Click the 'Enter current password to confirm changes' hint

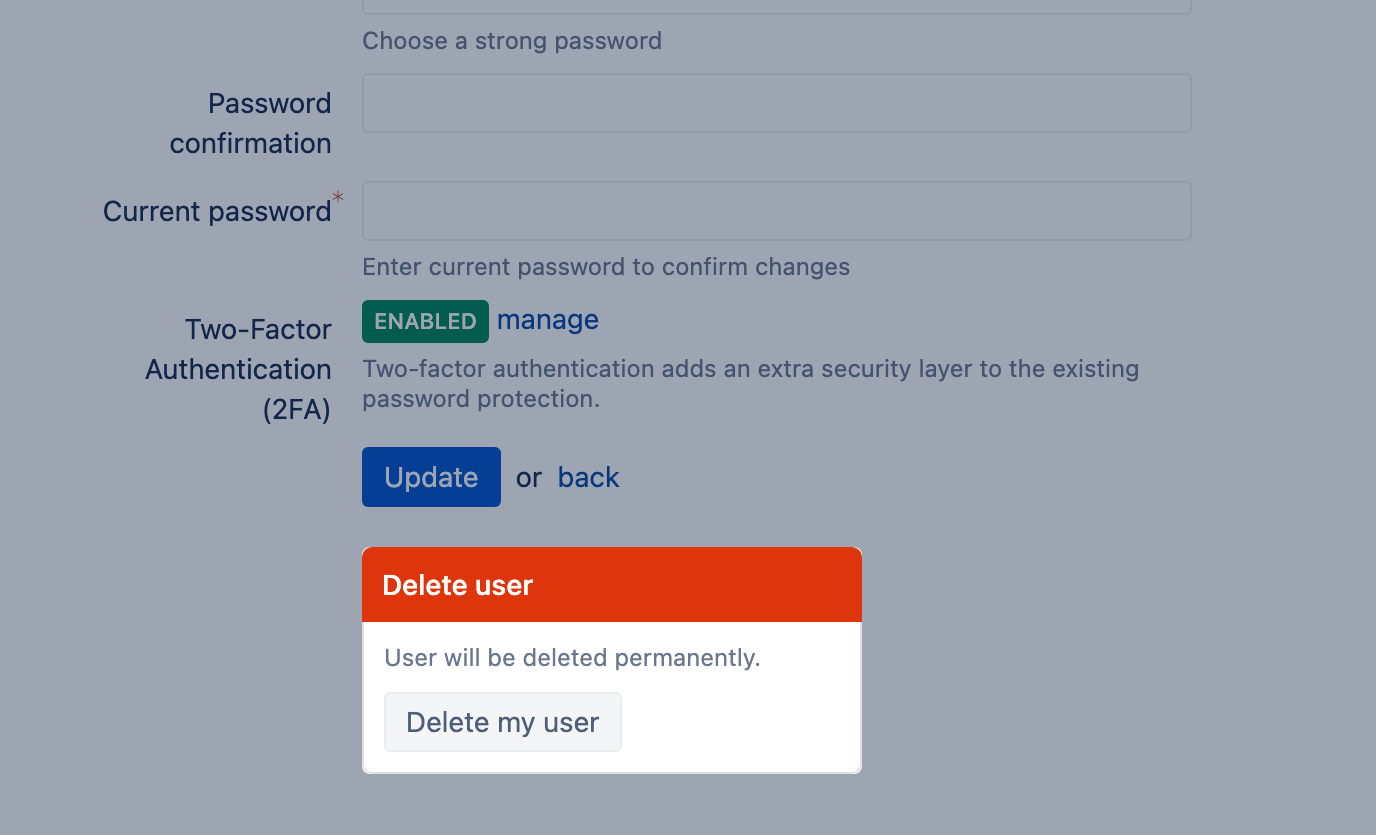point(606,267)
